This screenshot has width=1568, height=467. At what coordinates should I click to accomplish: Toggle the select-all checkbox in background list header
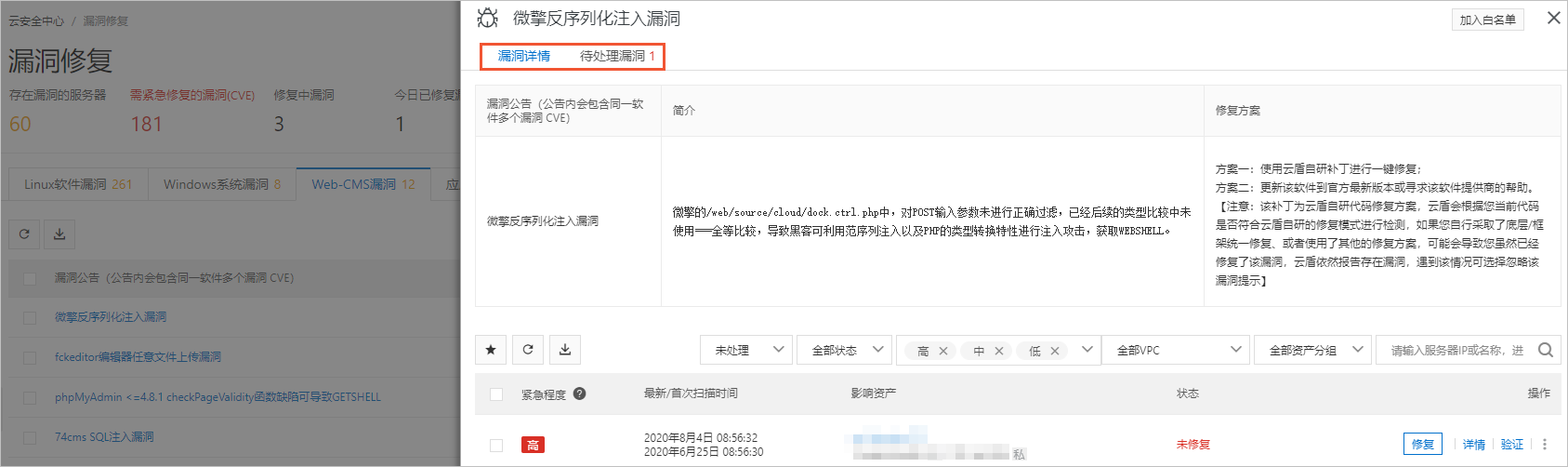click(x=30, y=278)
